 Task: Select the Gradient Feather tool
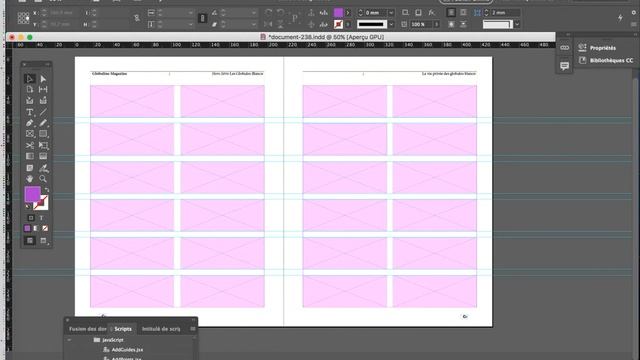43,156
